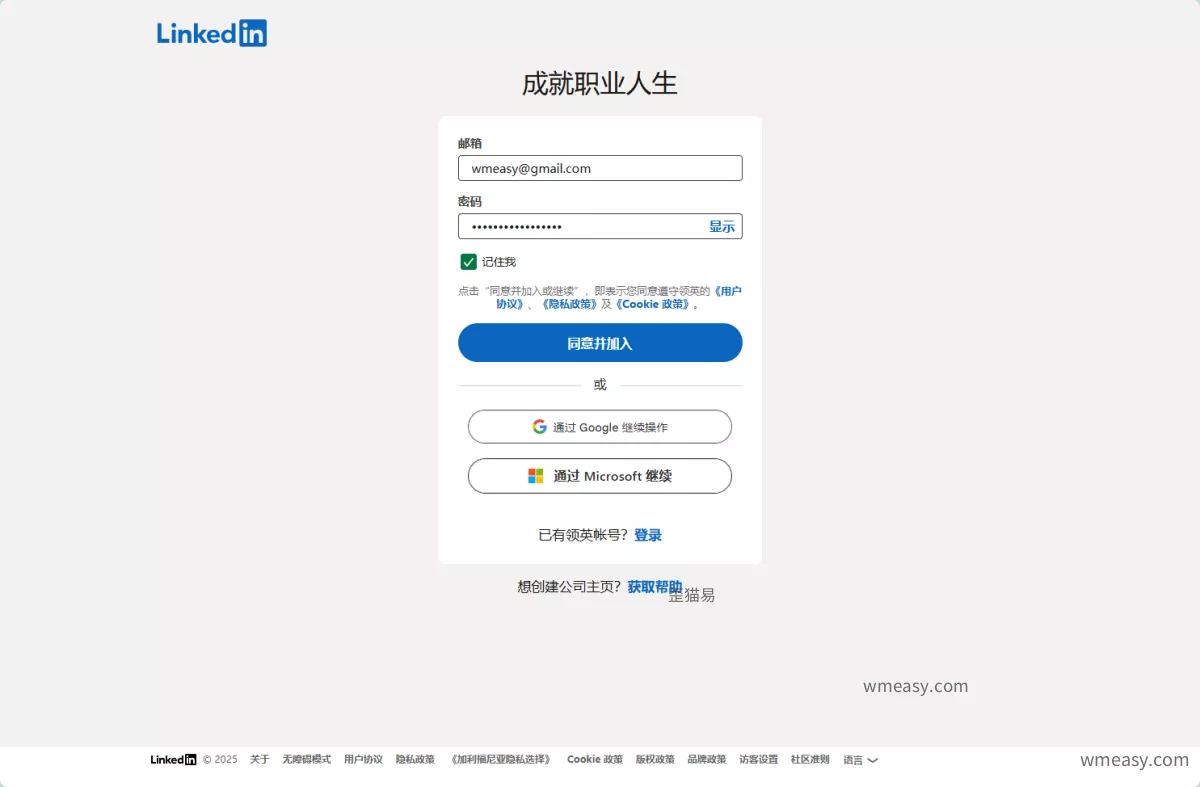The image size is (1200, 787).
Task: Continue with Microsoft button
Action: pos(600,476)
